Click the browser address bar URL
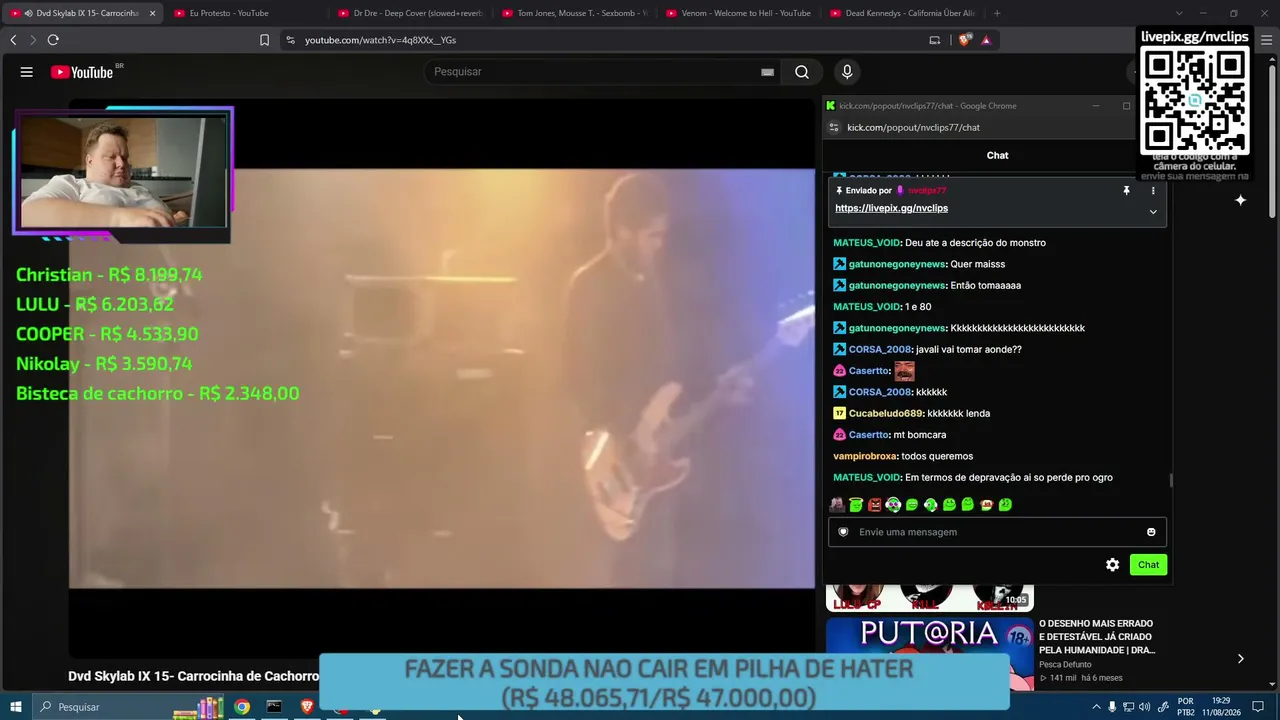1280x720 pixels. 380,40
